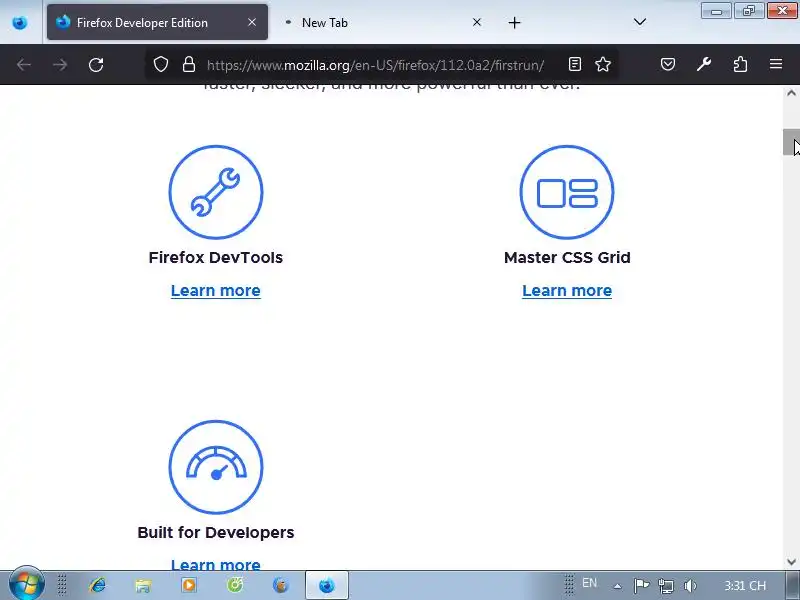The width and height of the screenshot is (800, 600).
Task: Open the List all tabs dropdown
Action: tap(640, 22)
